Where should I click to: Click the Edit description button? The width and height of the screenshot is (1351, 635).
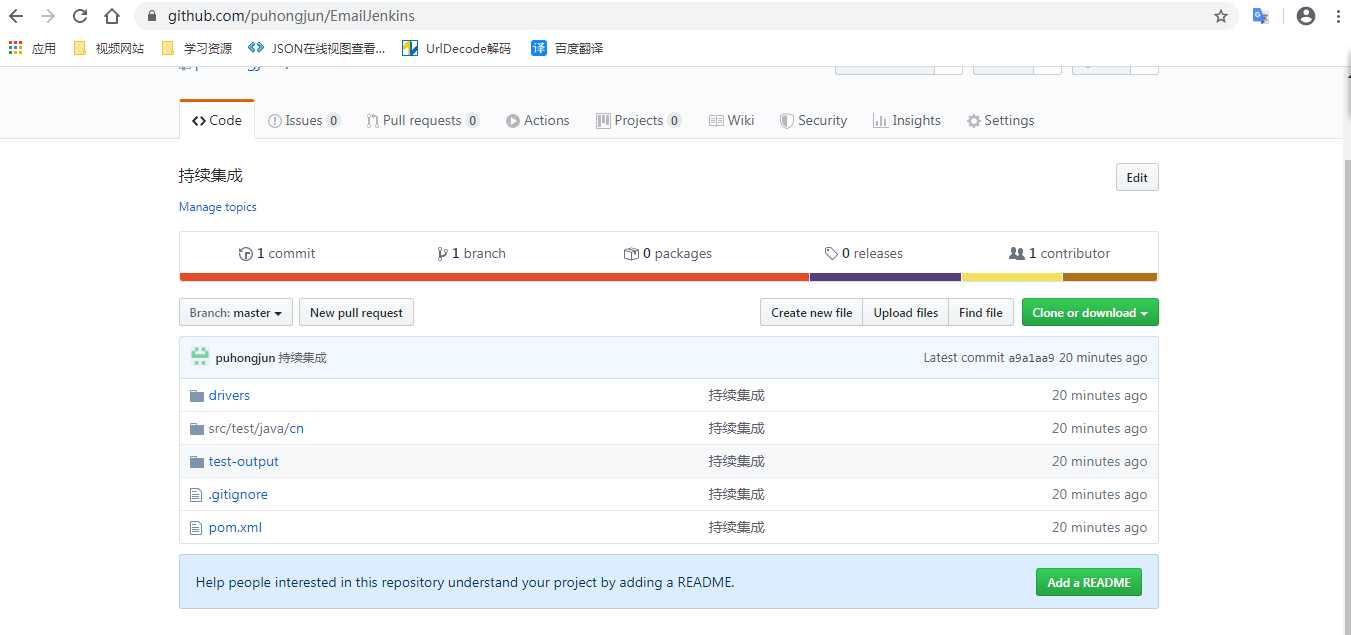(1137, 178)
